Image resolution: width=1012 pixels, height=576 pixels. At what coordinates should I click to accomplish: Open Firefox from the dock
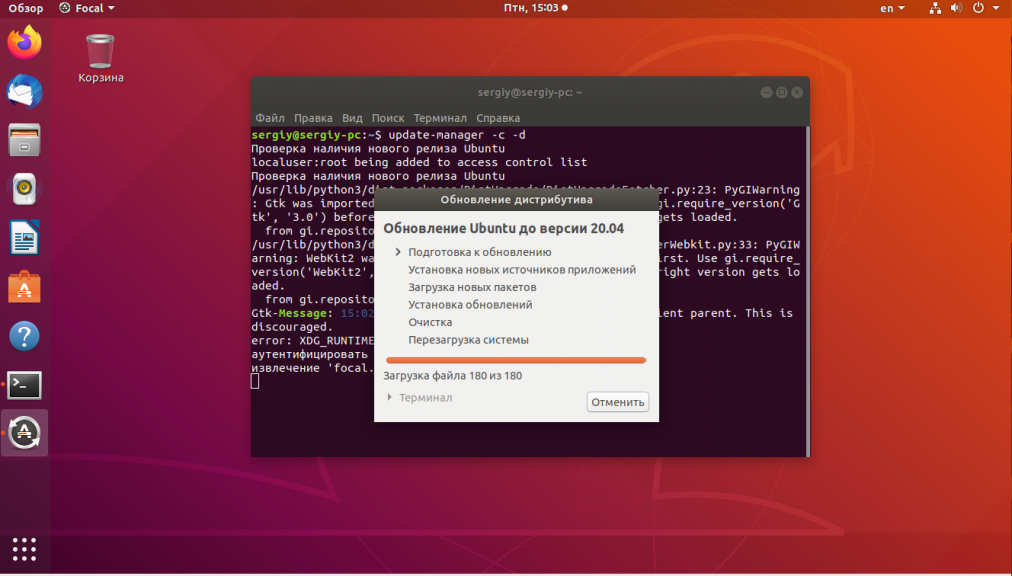click(25, 43)
